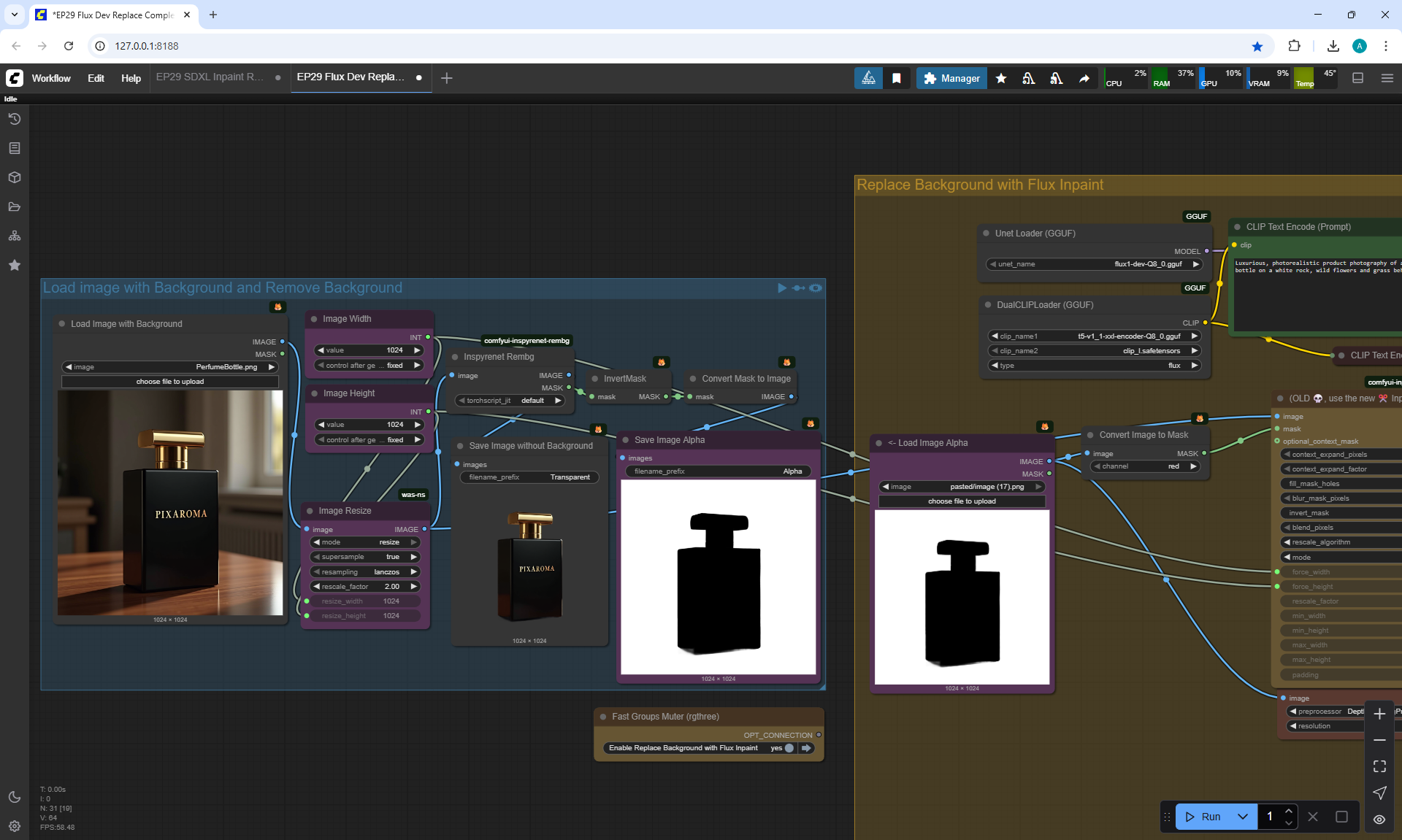Click fit view icon in canvas controls
Viewport: 1402px width, 840px height.
1379,766
